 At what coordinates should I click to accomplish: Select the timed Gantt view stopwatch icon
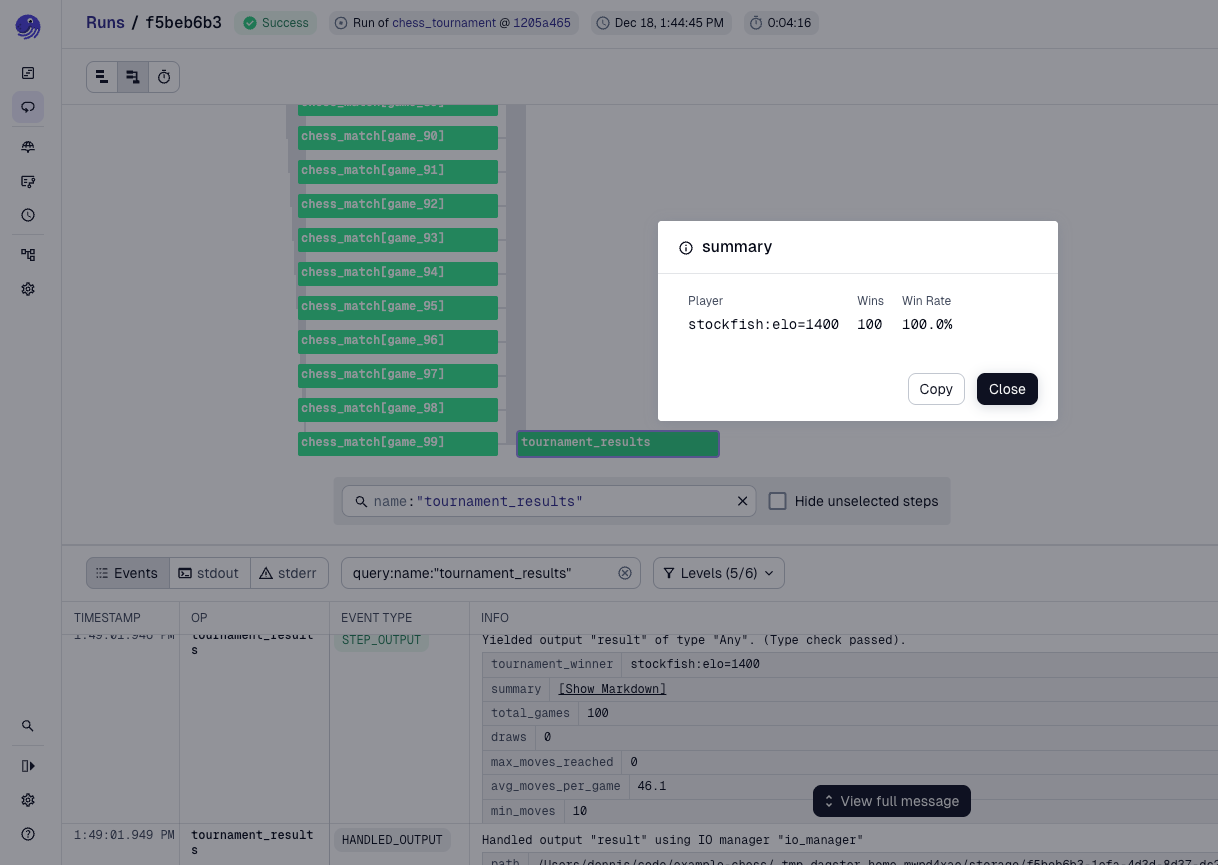[164, 77]
